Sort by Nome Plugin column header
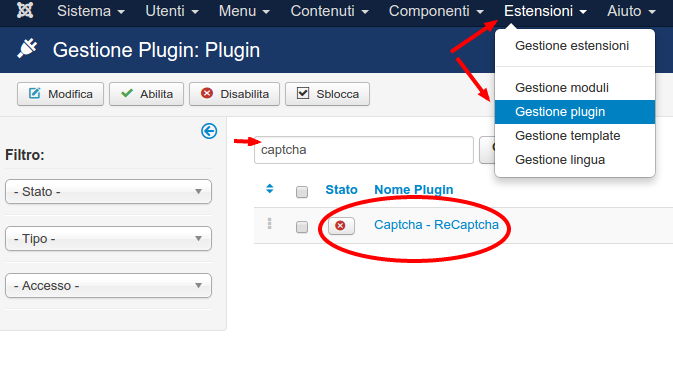The height and width of the screenshot is (379, 673). click(x=413, y=189)
